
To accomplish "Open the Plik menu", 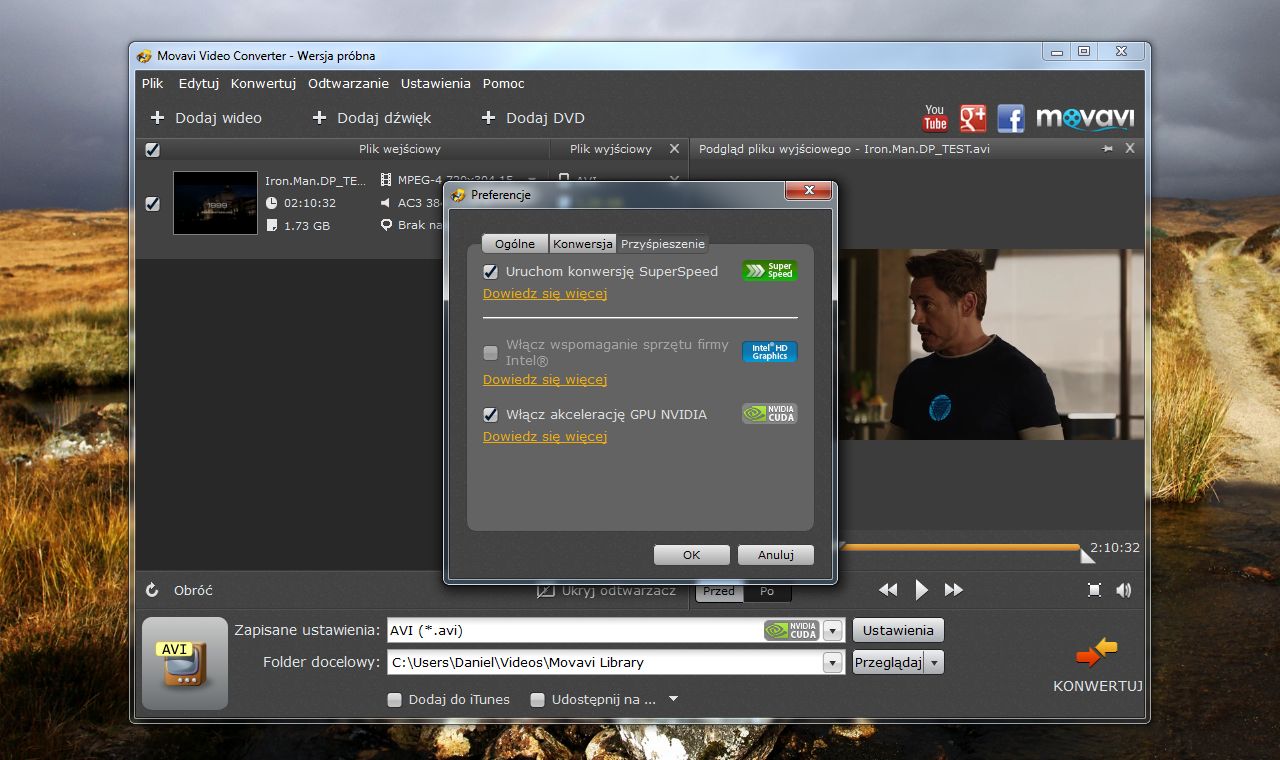I will (x=152, y=84).
